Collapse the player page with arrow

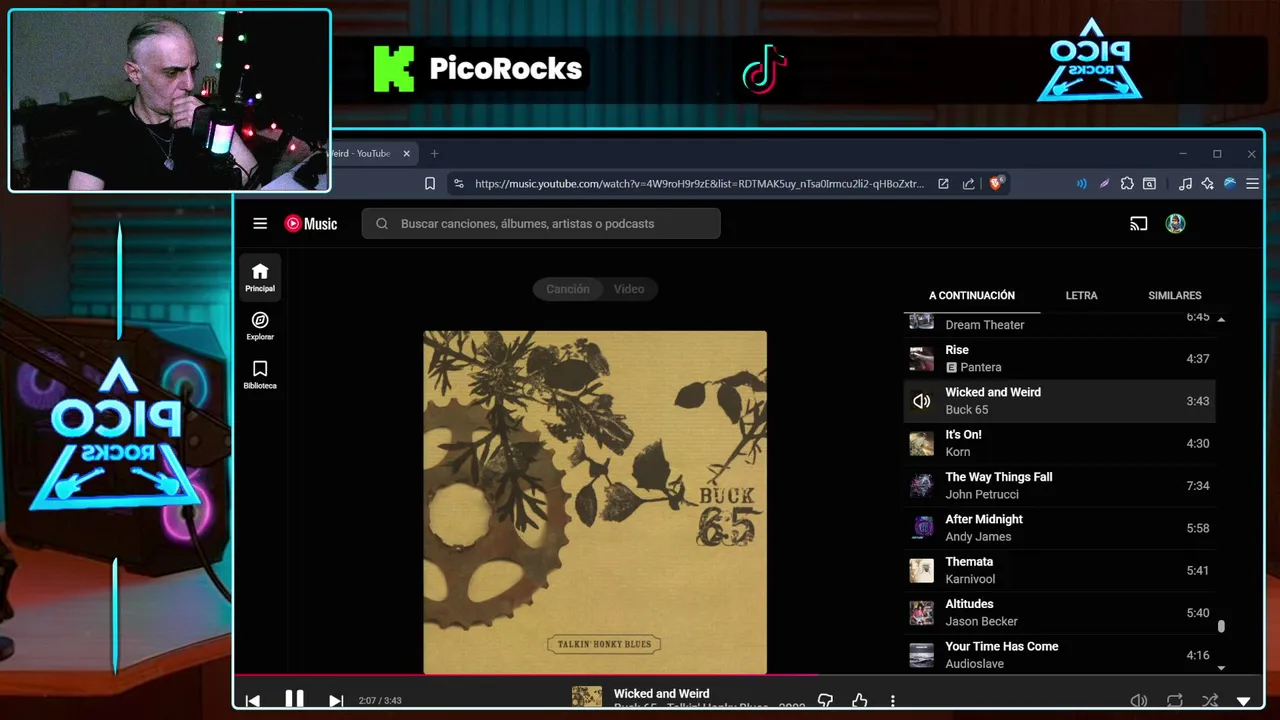point(1244,702)
